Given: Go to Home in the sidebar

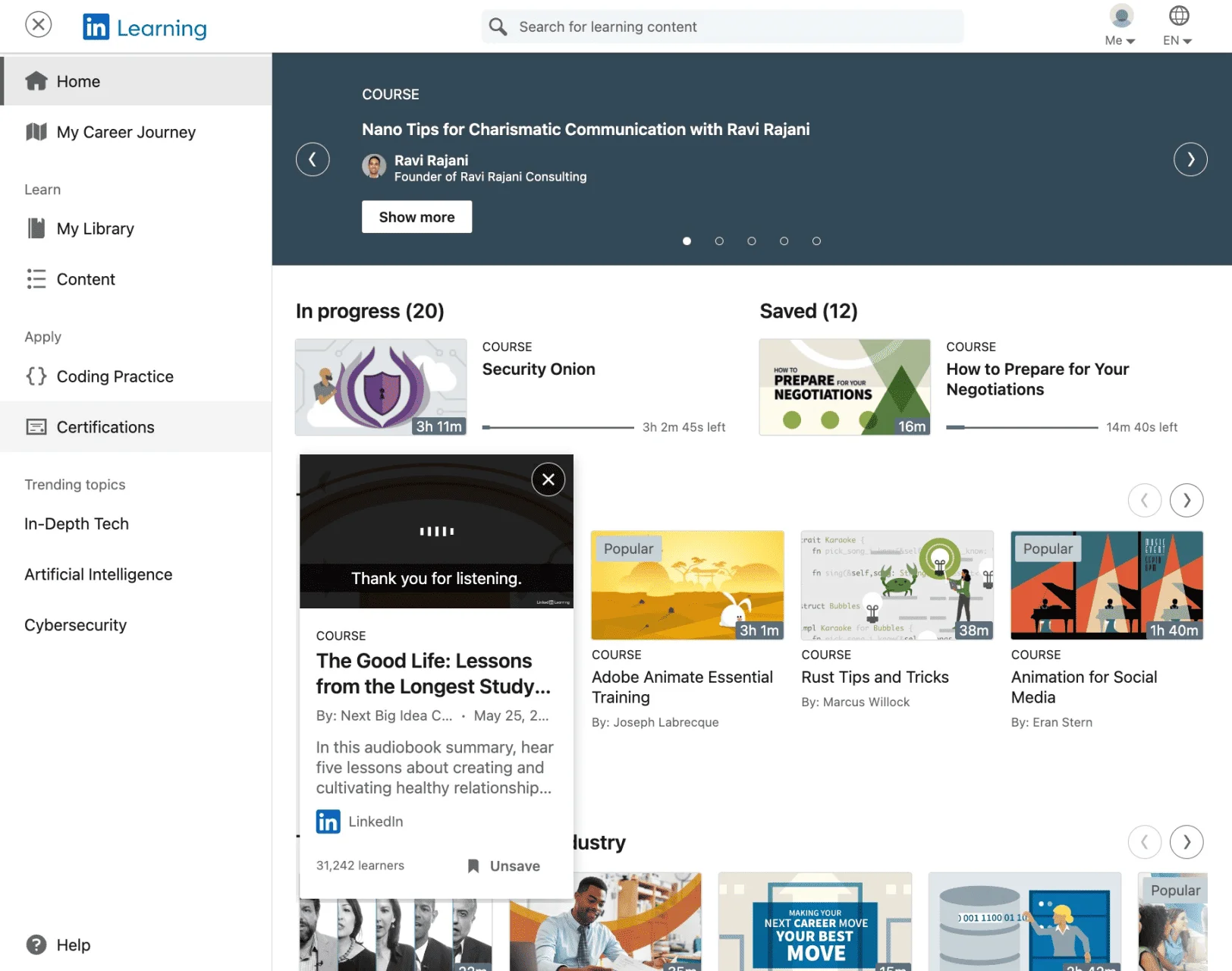Looking at the screenshot, I should (x=136, y=80).
